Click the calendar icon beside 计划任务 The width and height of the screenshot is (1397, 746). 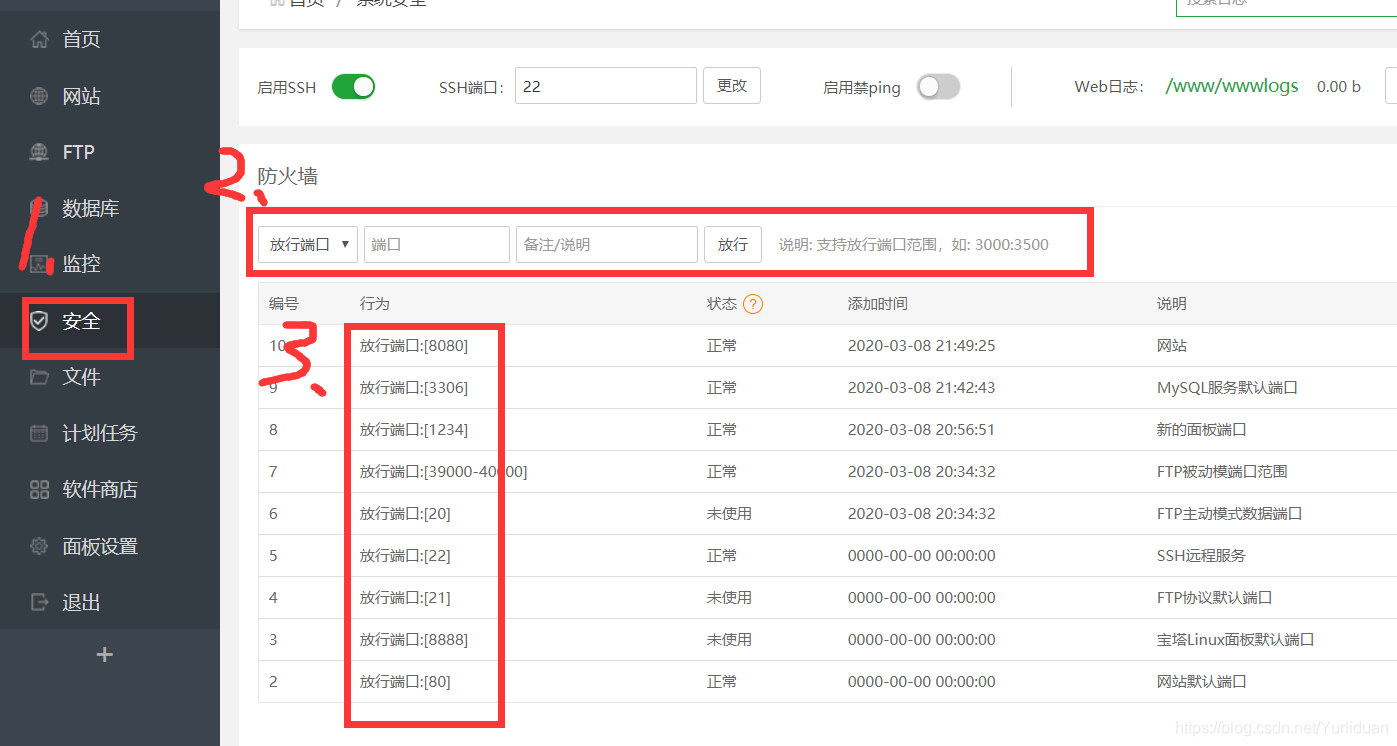tap(39, 433)
